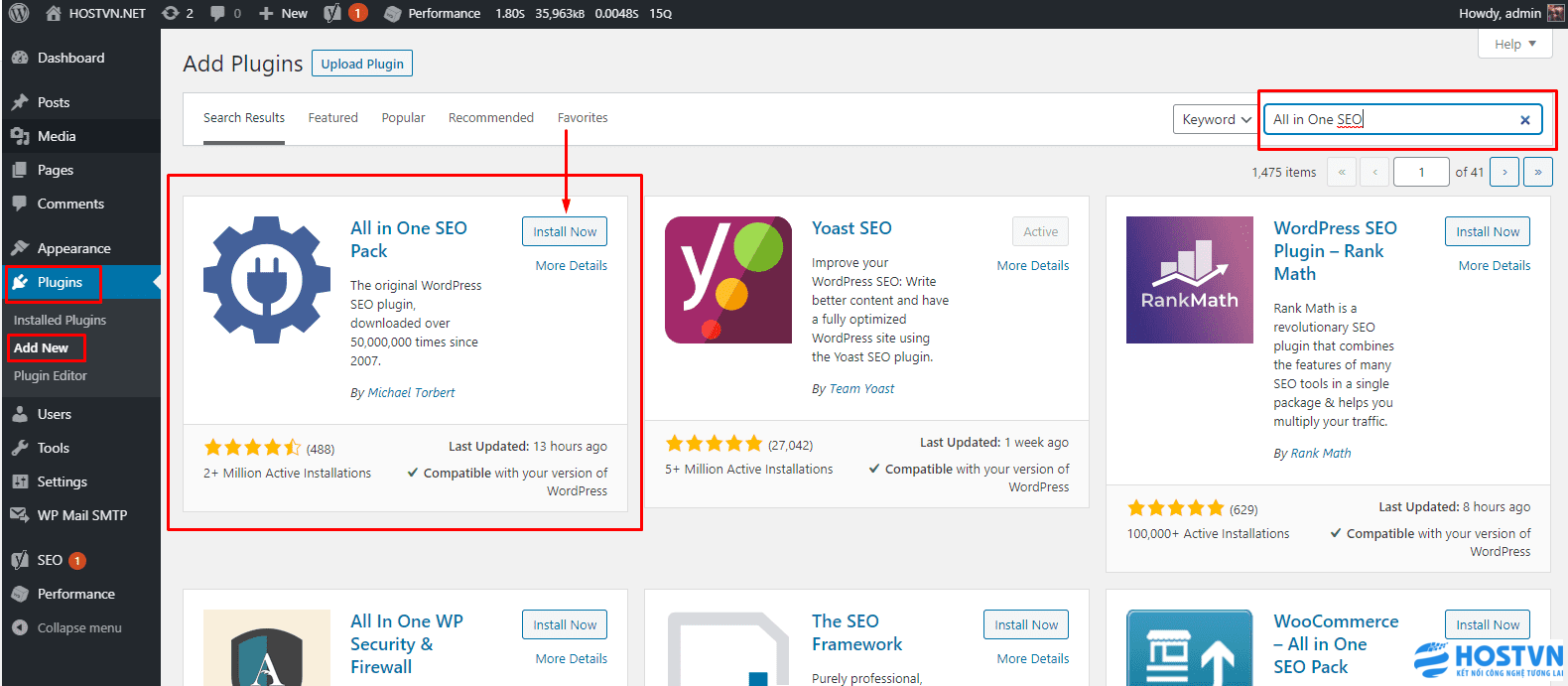Open the Appearance menu
1568x686 pixels.
coord(73,248)
